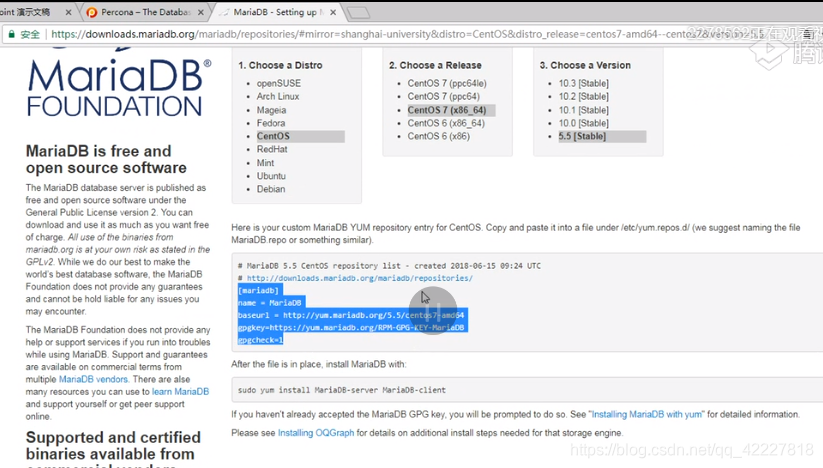823x468 pixels.
Task: Click the repository list comment line with created date
Action: [x=389, y=266]
